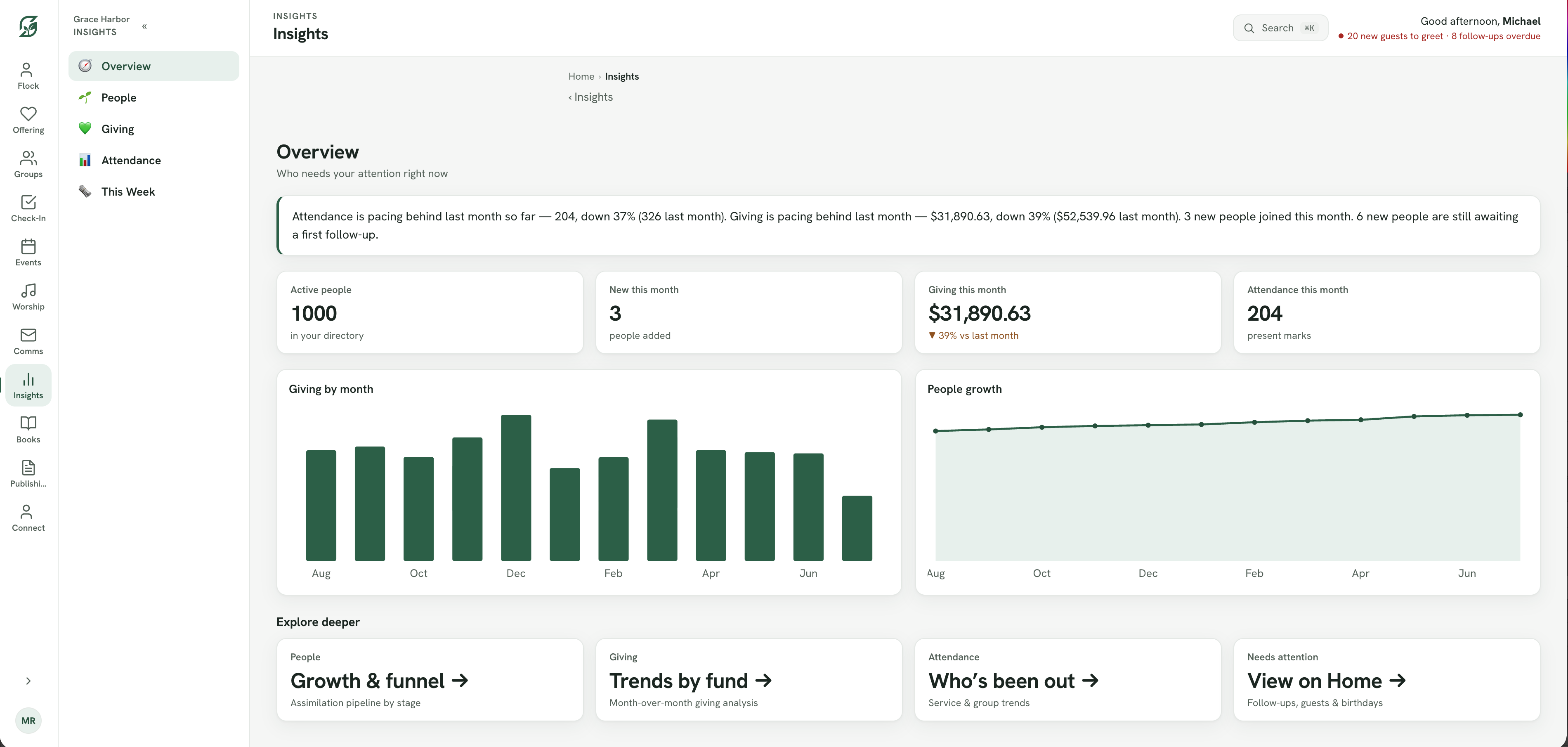
Task: Click the Attendance this month stat card
Action: point(1386,312)
